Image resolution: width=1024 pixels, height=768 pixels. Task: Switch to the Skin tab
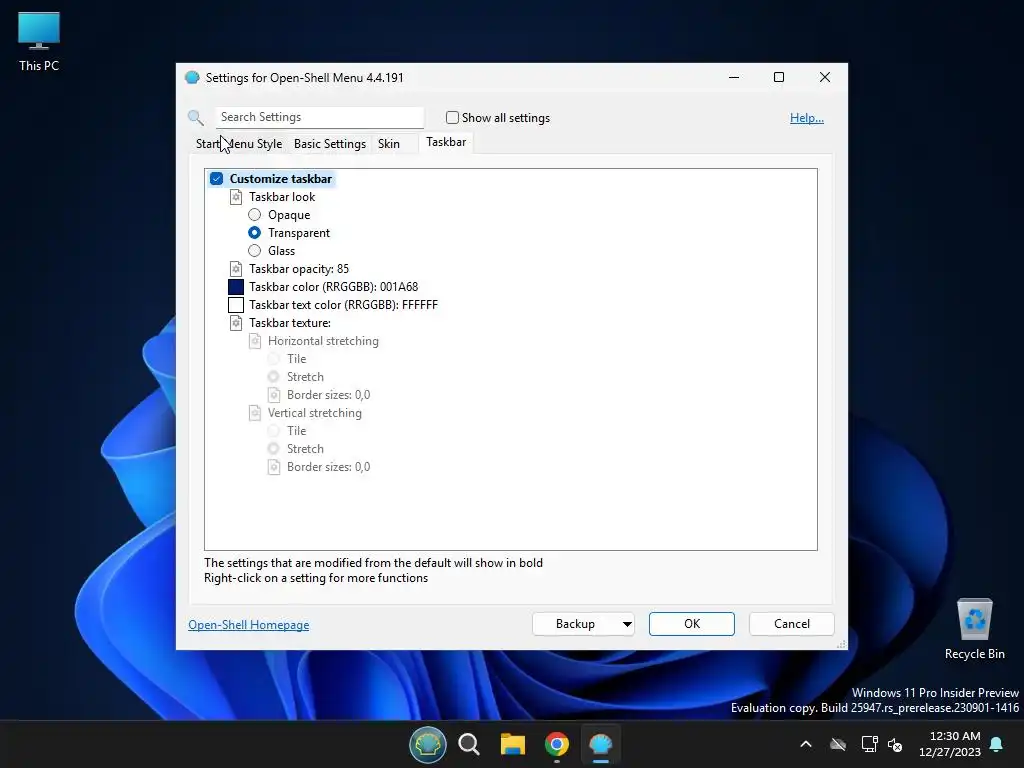pyautogui.click(x=389, y=144)
